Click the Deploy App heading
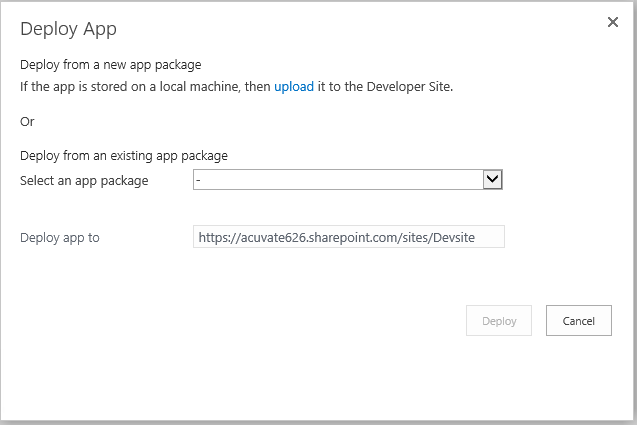Screen dimensions: 637x425 pos(68,29)
